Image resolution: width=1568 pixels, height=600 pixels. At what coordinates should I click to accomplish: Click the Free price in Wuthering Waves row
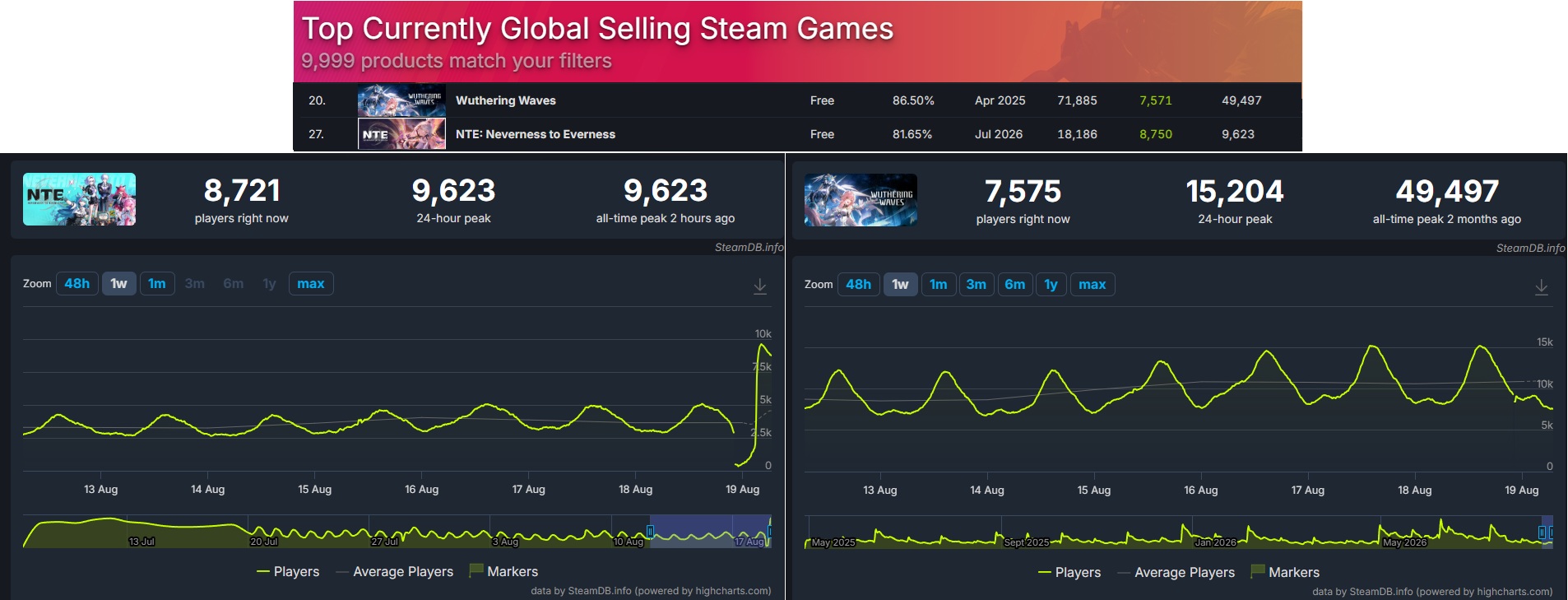pos(822,100)
